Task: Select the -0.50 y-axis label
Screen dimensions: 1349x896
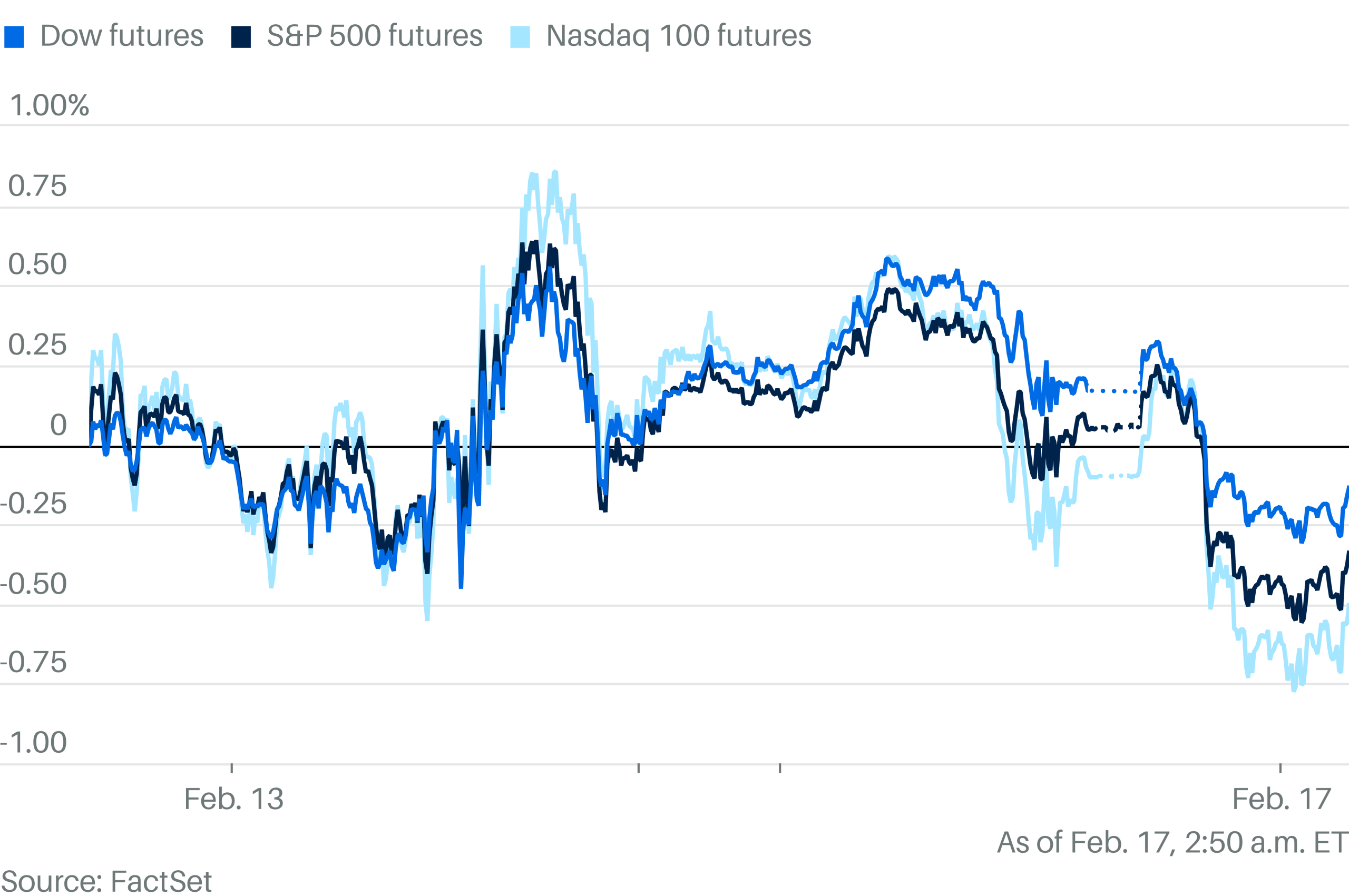Action: [x=34, y=584]
